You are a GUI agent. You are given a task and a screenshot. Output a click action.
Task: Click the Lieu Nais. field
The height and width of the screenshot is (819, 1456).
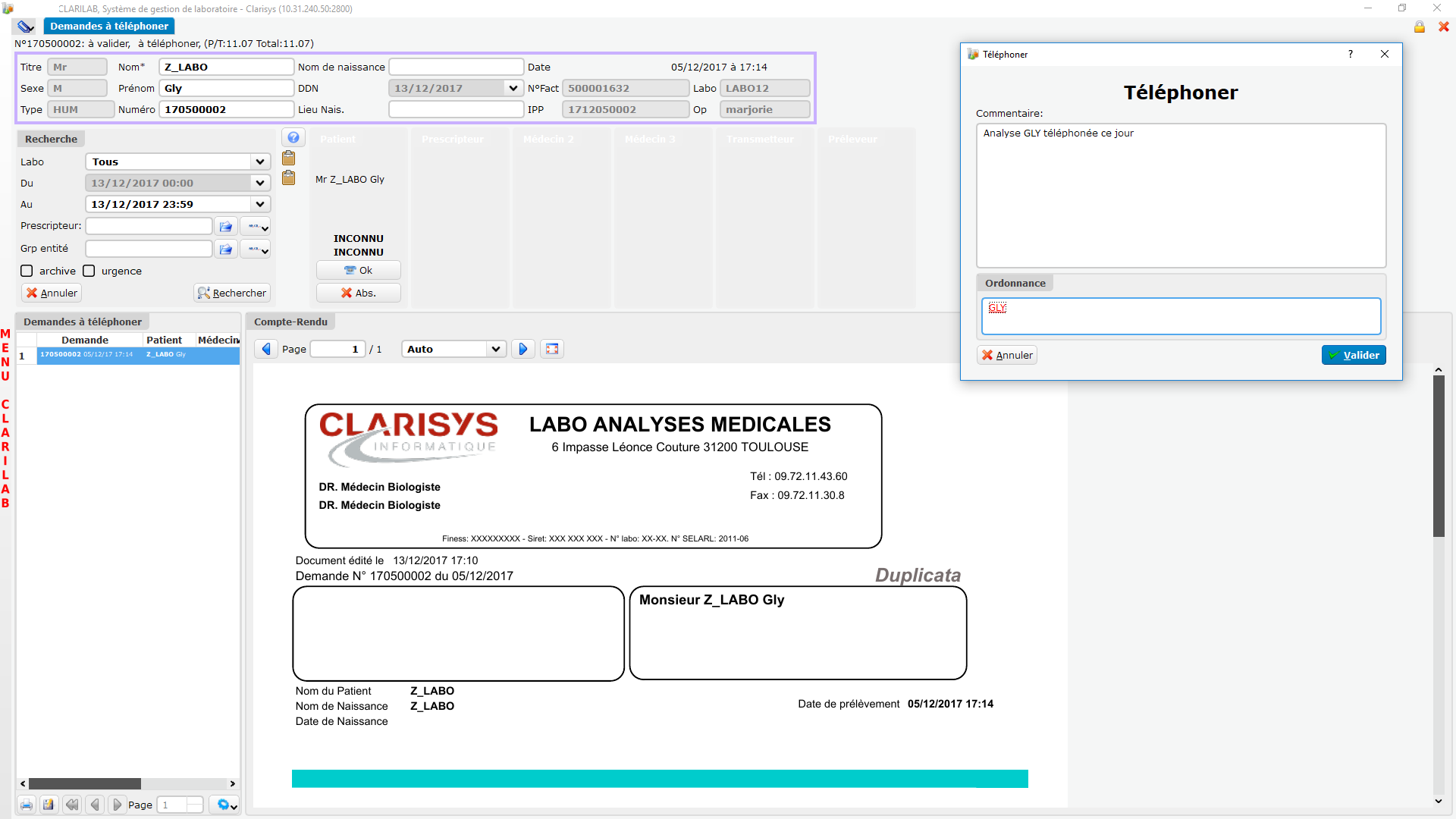(x=456, y=109)
